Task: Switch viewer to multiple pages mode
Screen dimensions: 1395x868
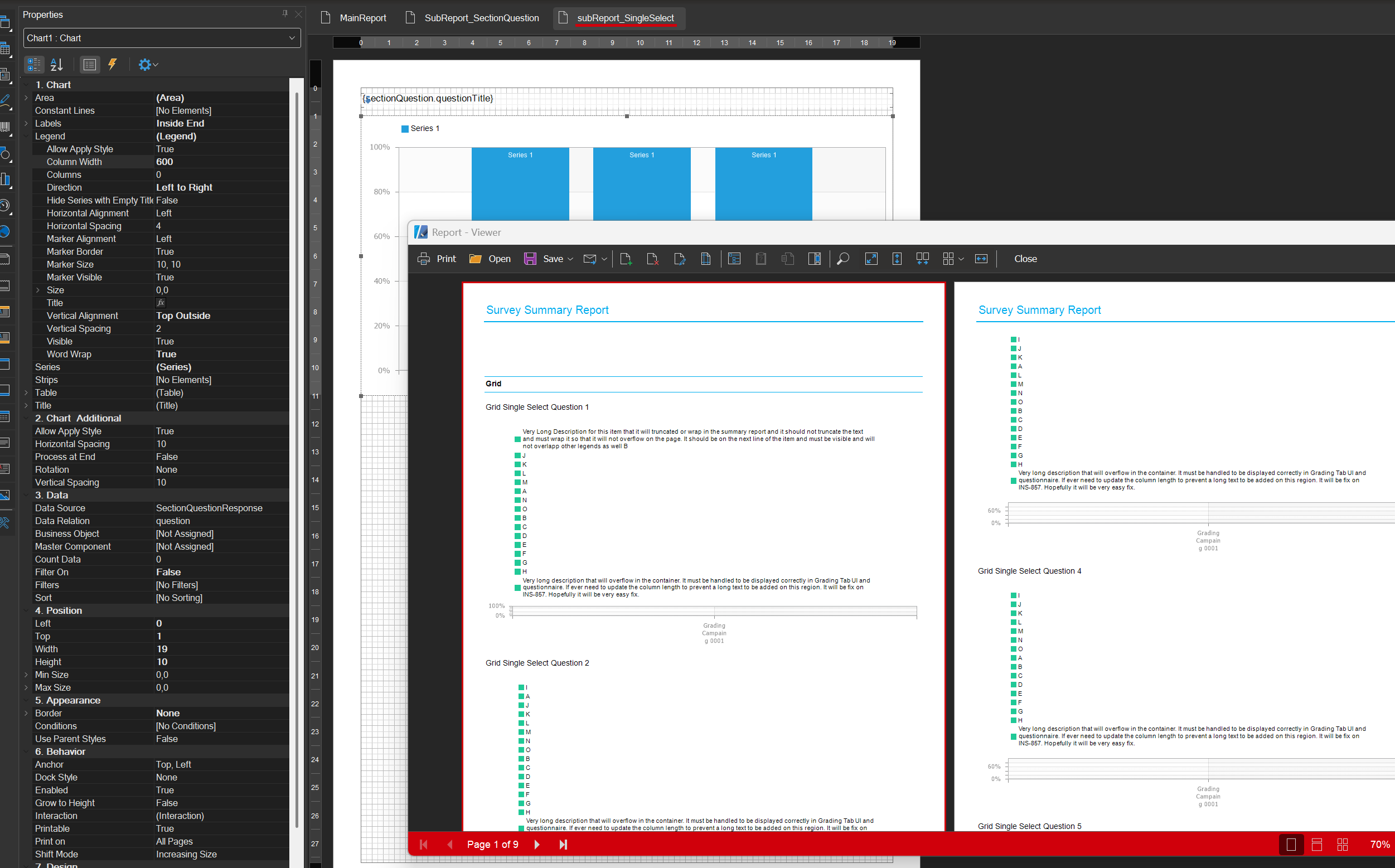Action: click(1343, 845)
